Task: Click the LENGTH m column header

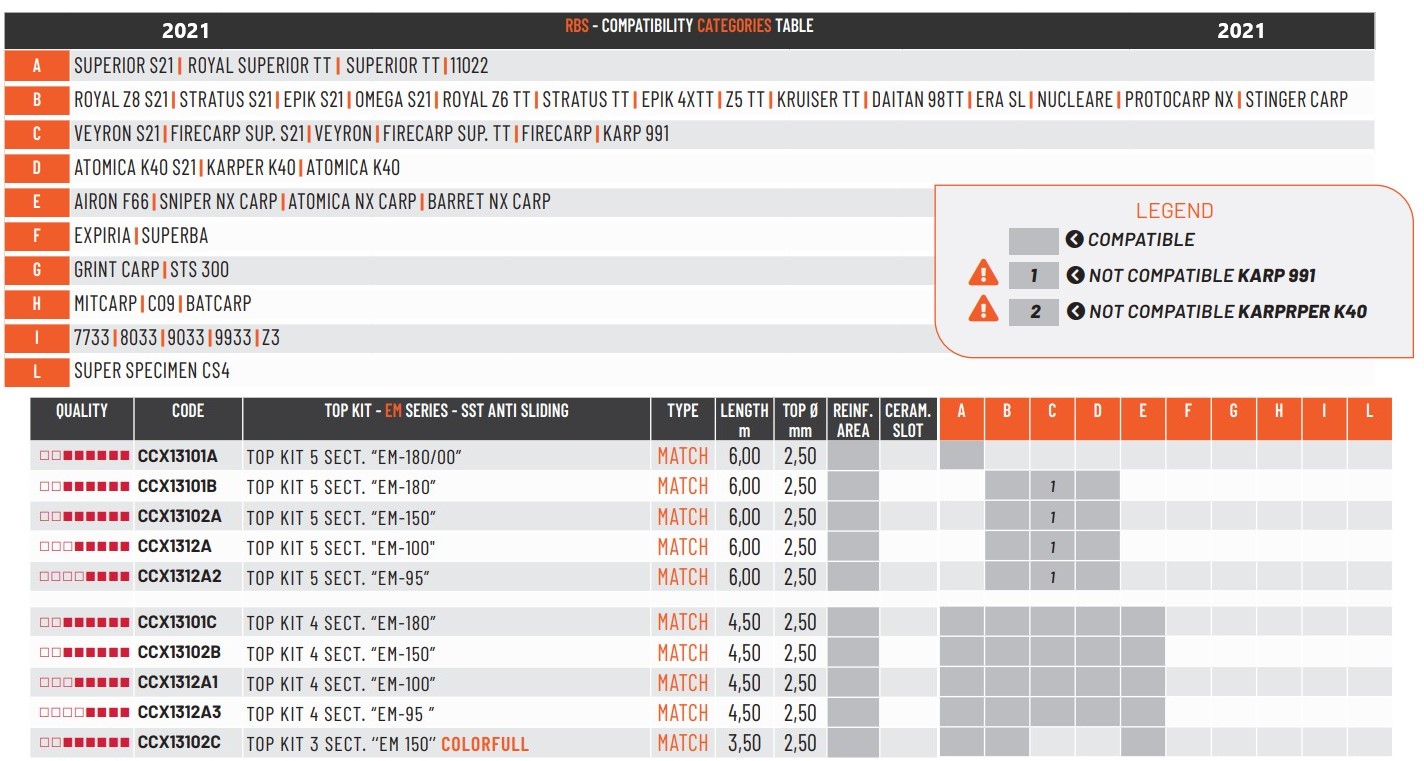Action: point(744,419)
